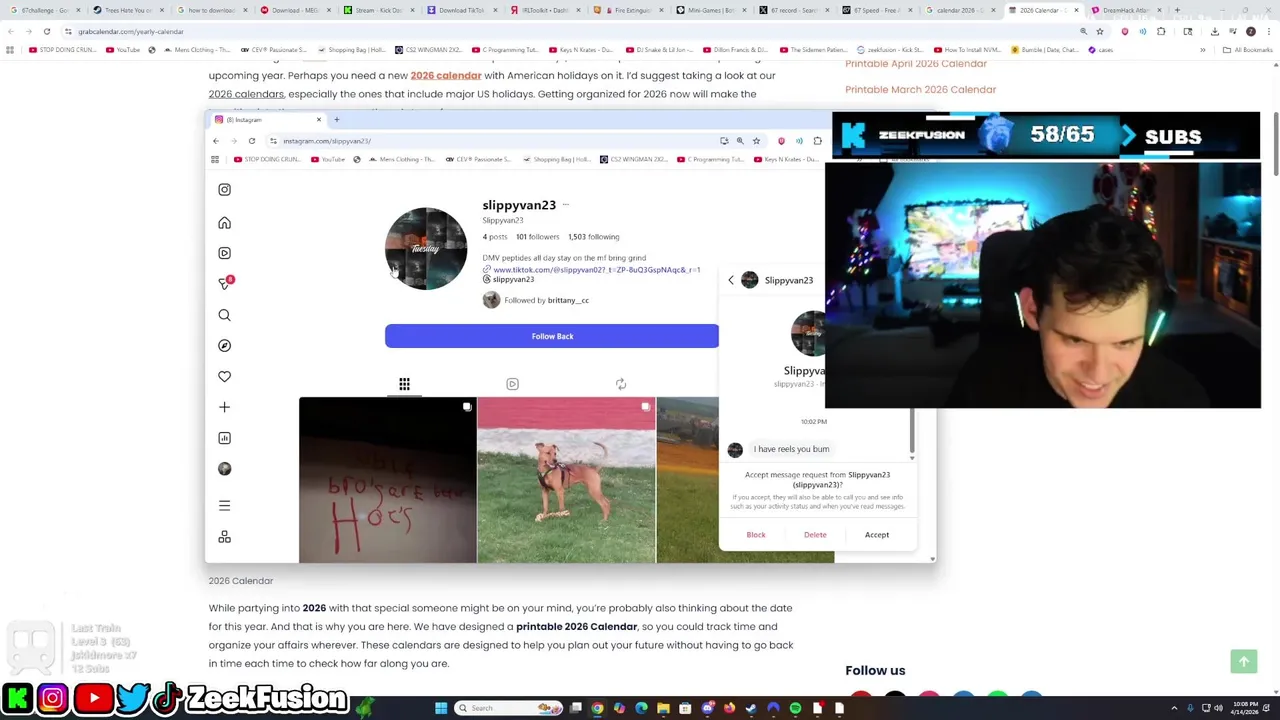Block the message request
1280x720 pixels.
(756, 535)
